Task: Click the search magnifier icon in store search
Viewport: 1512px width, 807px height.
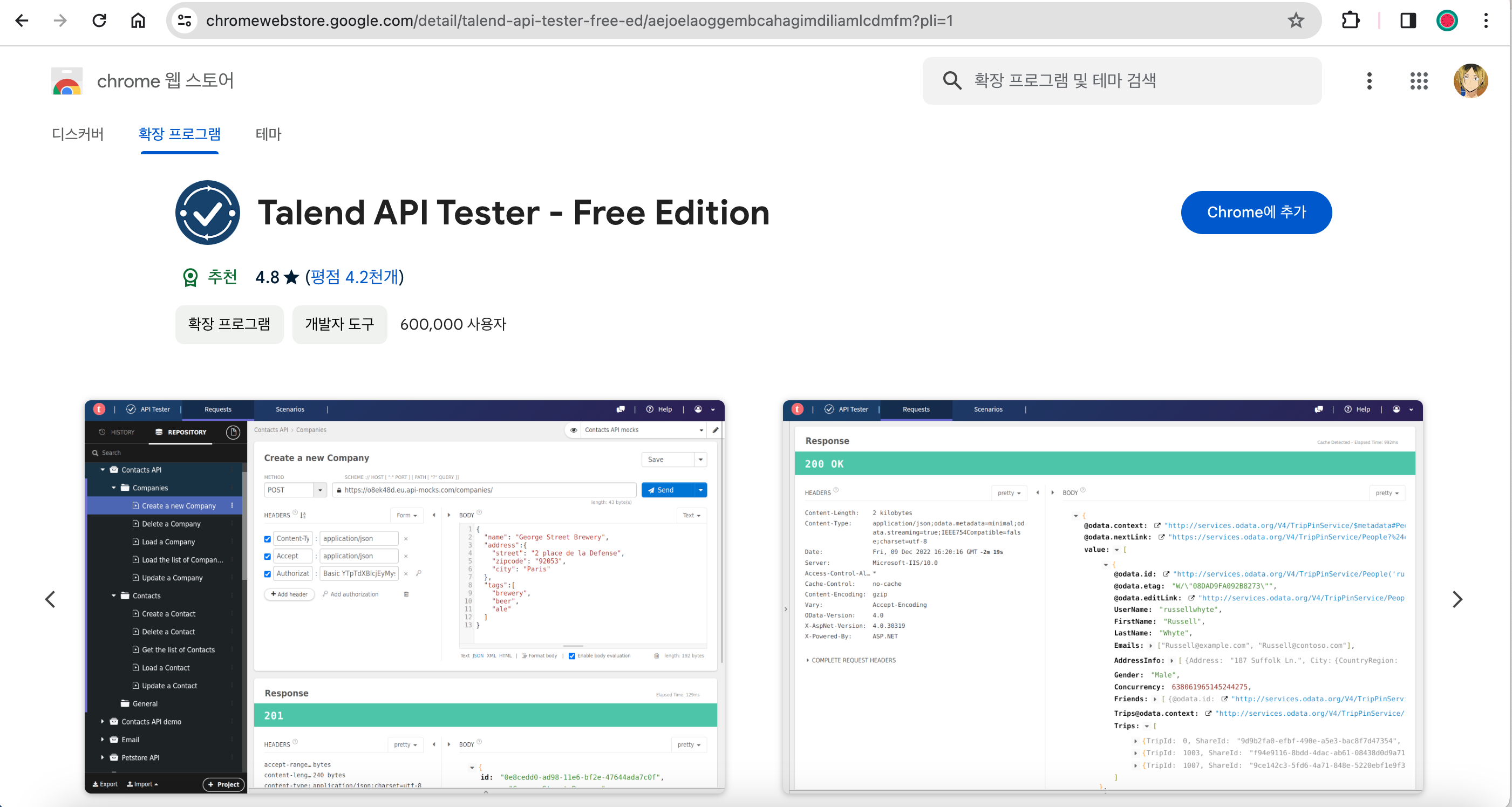Action: (951, 80)
